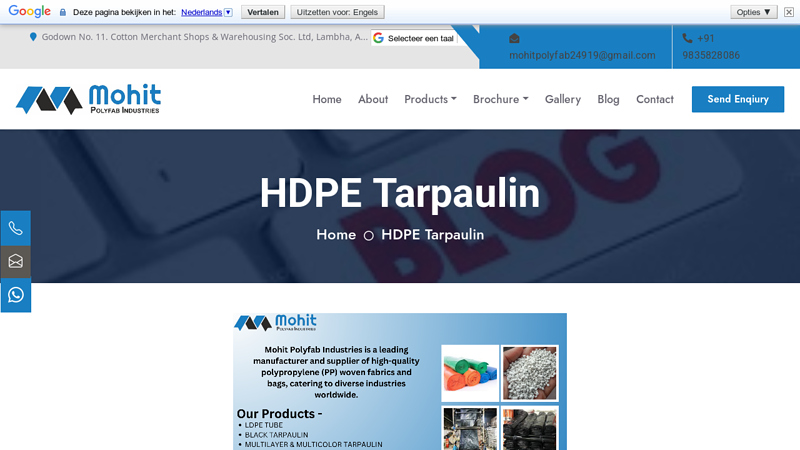This screenshot has width=800, height=450.
Task: Click Uitzetten voor: Engels button
Action: coord(337,12)
